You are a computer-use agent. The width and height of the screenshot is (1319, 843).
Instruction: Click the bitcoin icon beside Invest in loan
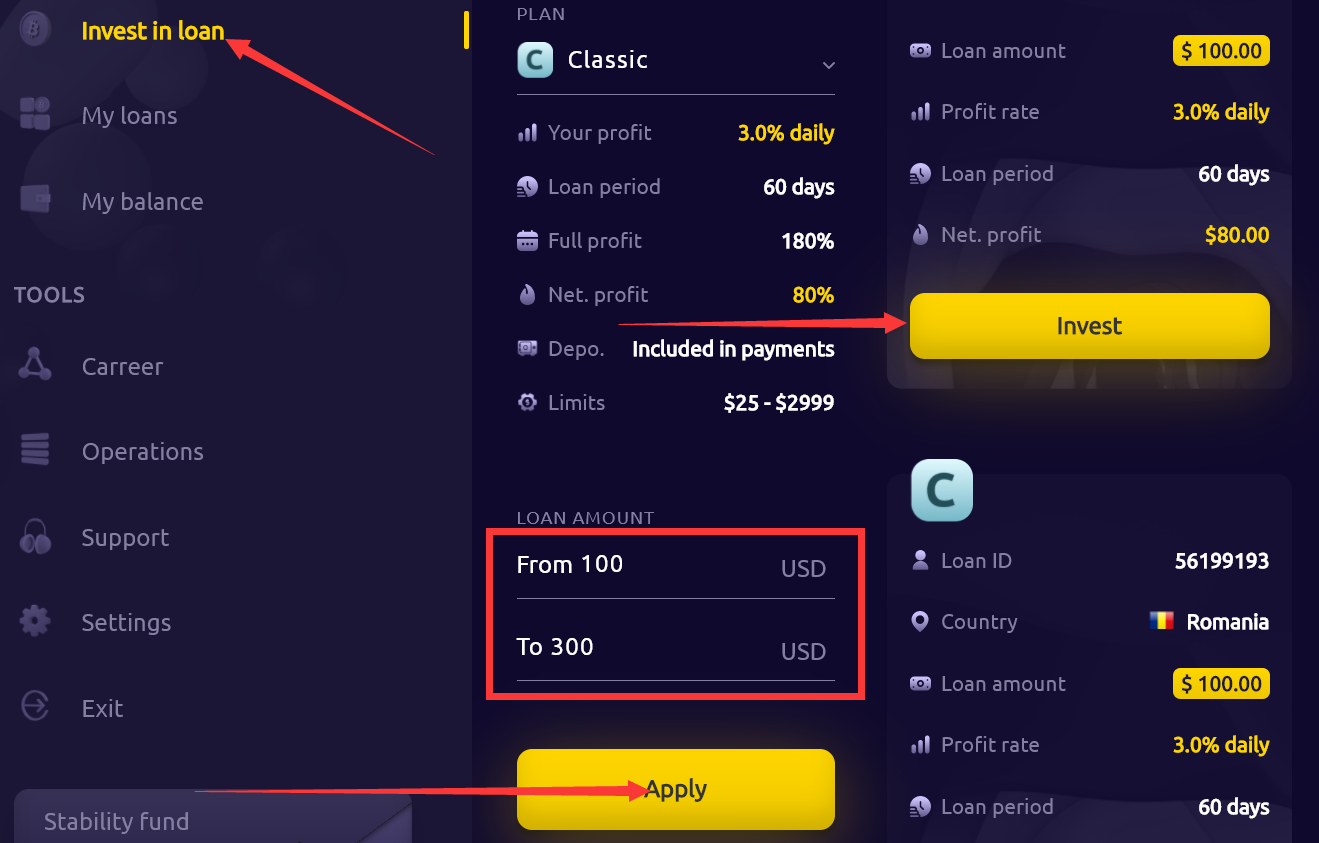point(35,29)
